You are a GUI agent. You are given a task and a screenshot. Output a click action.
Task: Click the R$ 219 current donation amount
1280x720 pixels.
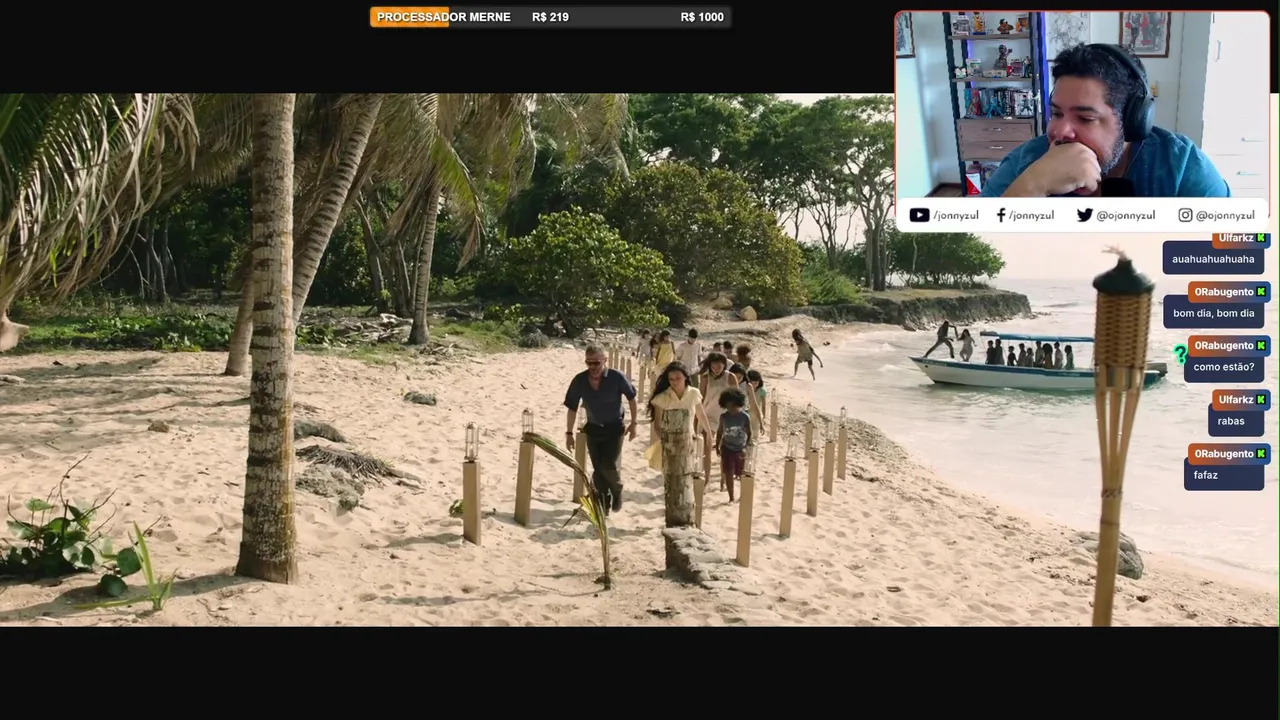tap(550, 17)
